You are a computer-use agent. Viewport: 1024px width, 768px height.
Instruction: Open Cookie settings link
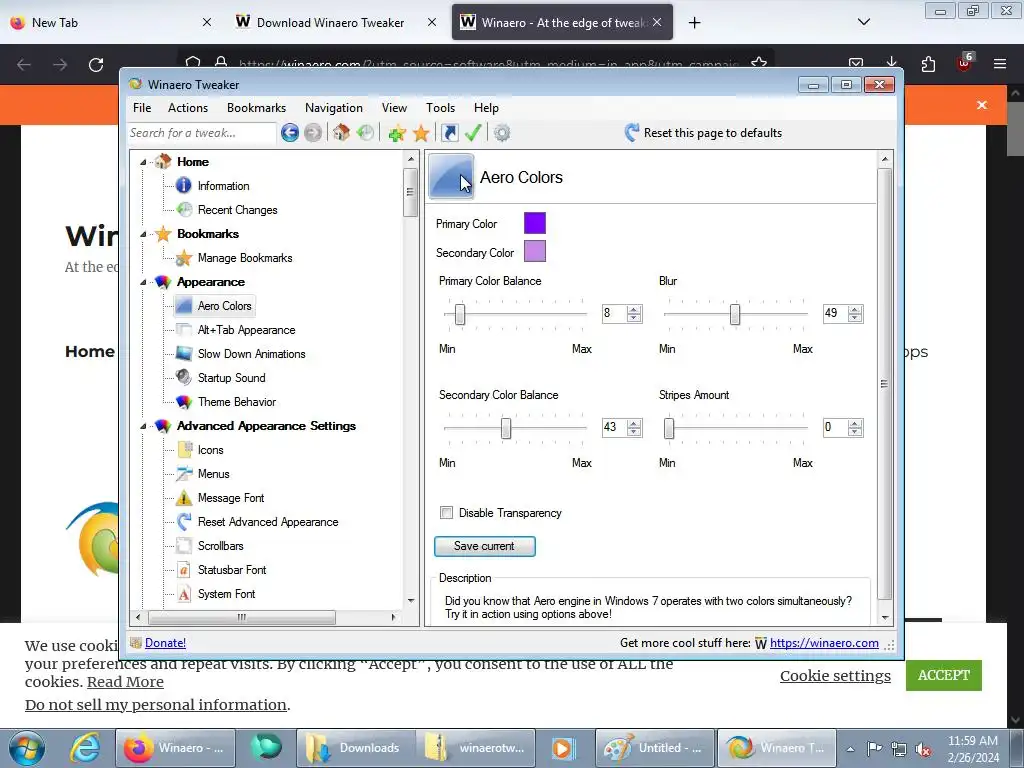pyautogui.click(x=835, y=675)
